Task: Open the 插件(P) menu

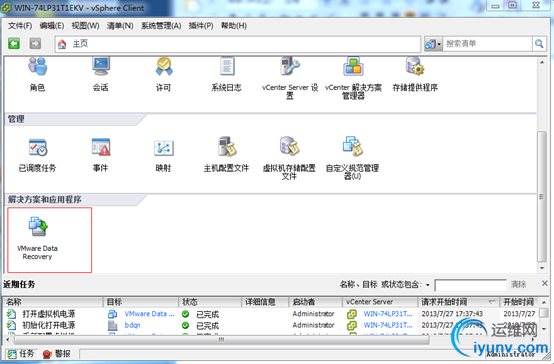Action: tap(201, 26)
